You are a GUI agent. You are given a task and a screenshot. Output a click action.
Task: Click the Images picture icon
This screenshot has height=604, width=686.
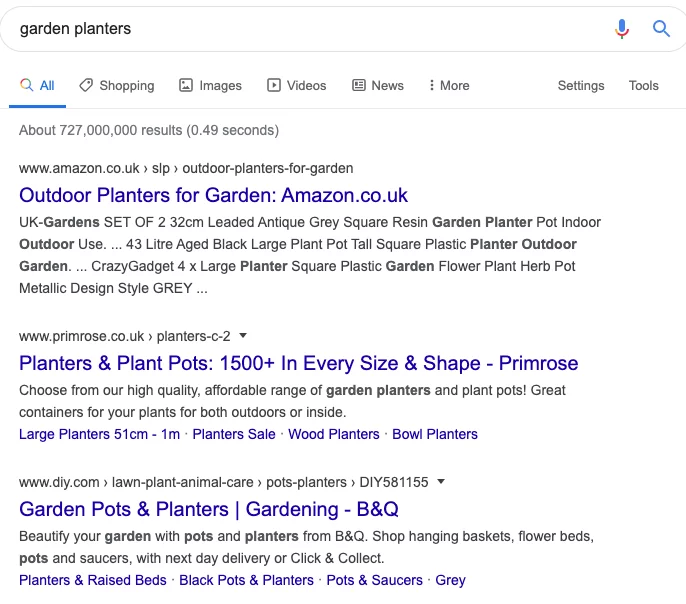point(186,85)
